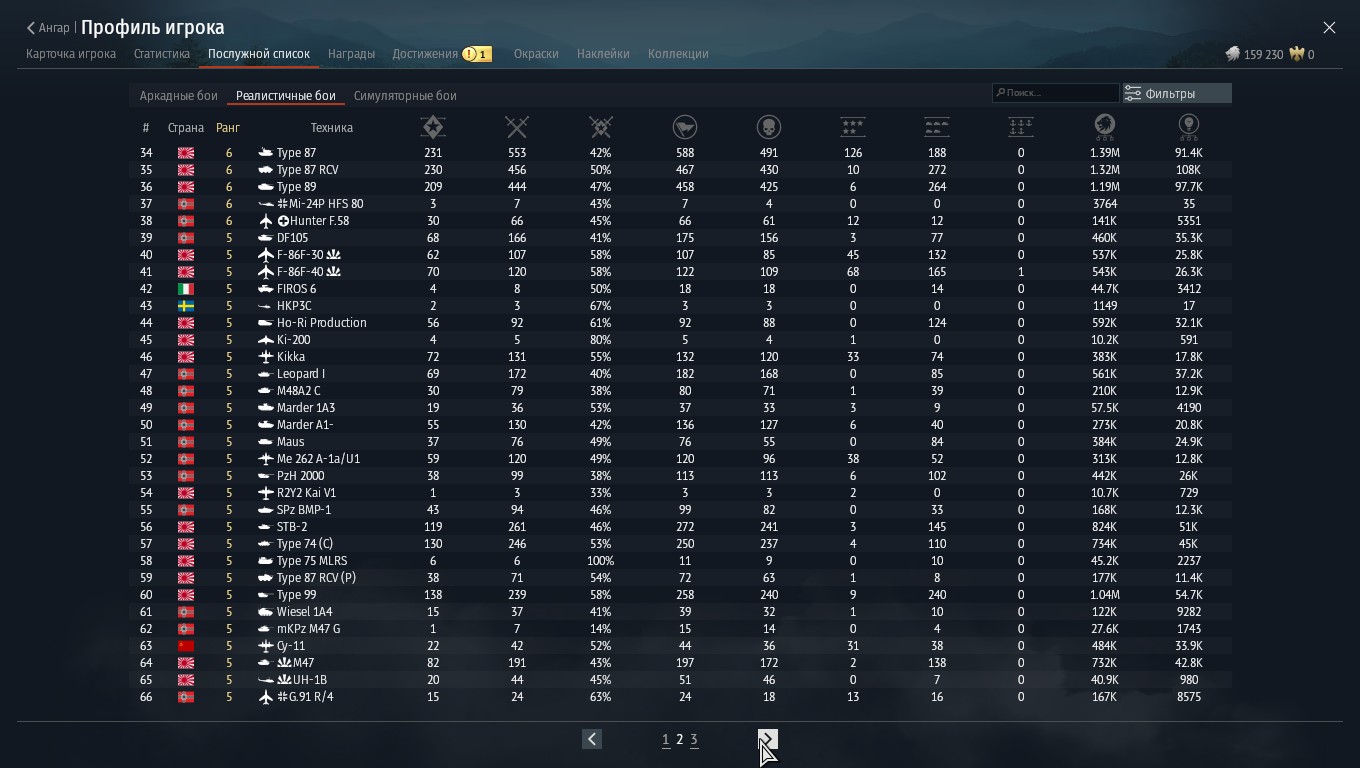Select the STB-2 vehicle name

292,527
